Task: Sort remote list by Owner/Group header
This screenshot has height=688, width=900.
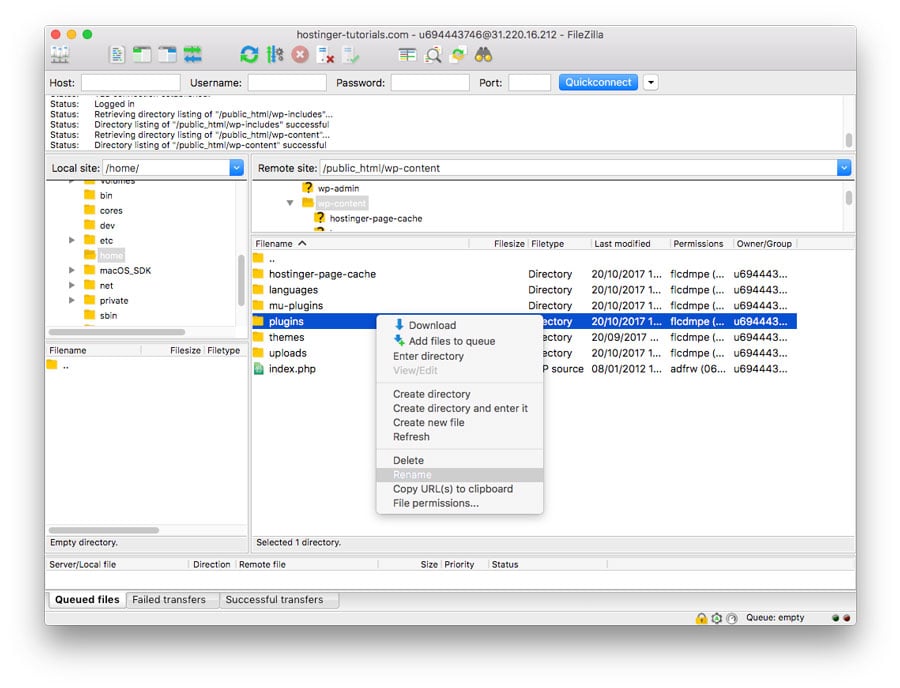Action: point(765,244)
